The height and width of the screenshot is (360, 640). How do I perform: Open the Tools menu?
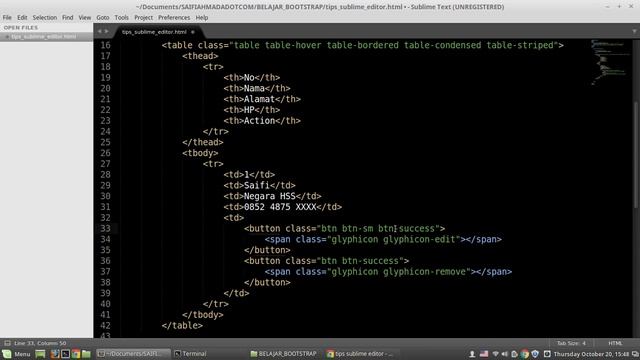click(x=121, y=18)
